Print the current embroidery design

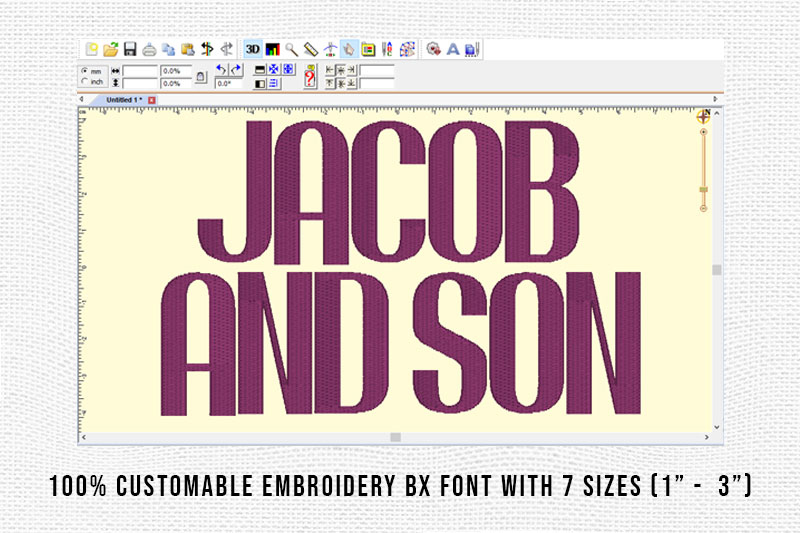click(x=149, y=49)
